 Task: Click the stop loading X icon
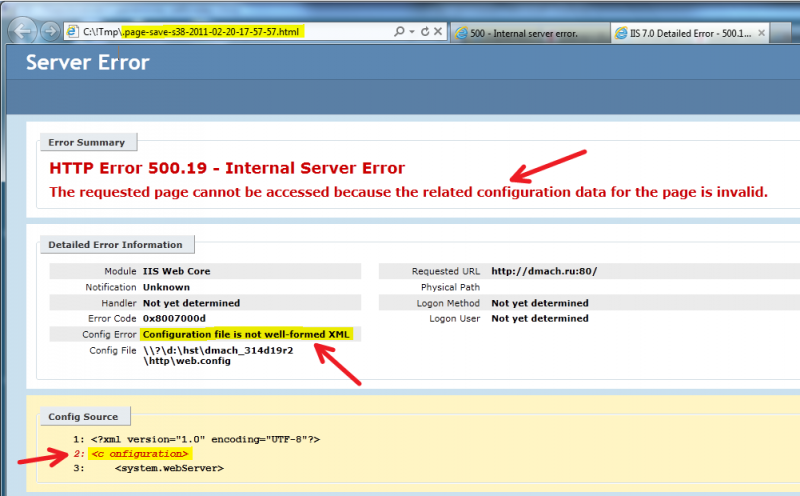[439, 32]
